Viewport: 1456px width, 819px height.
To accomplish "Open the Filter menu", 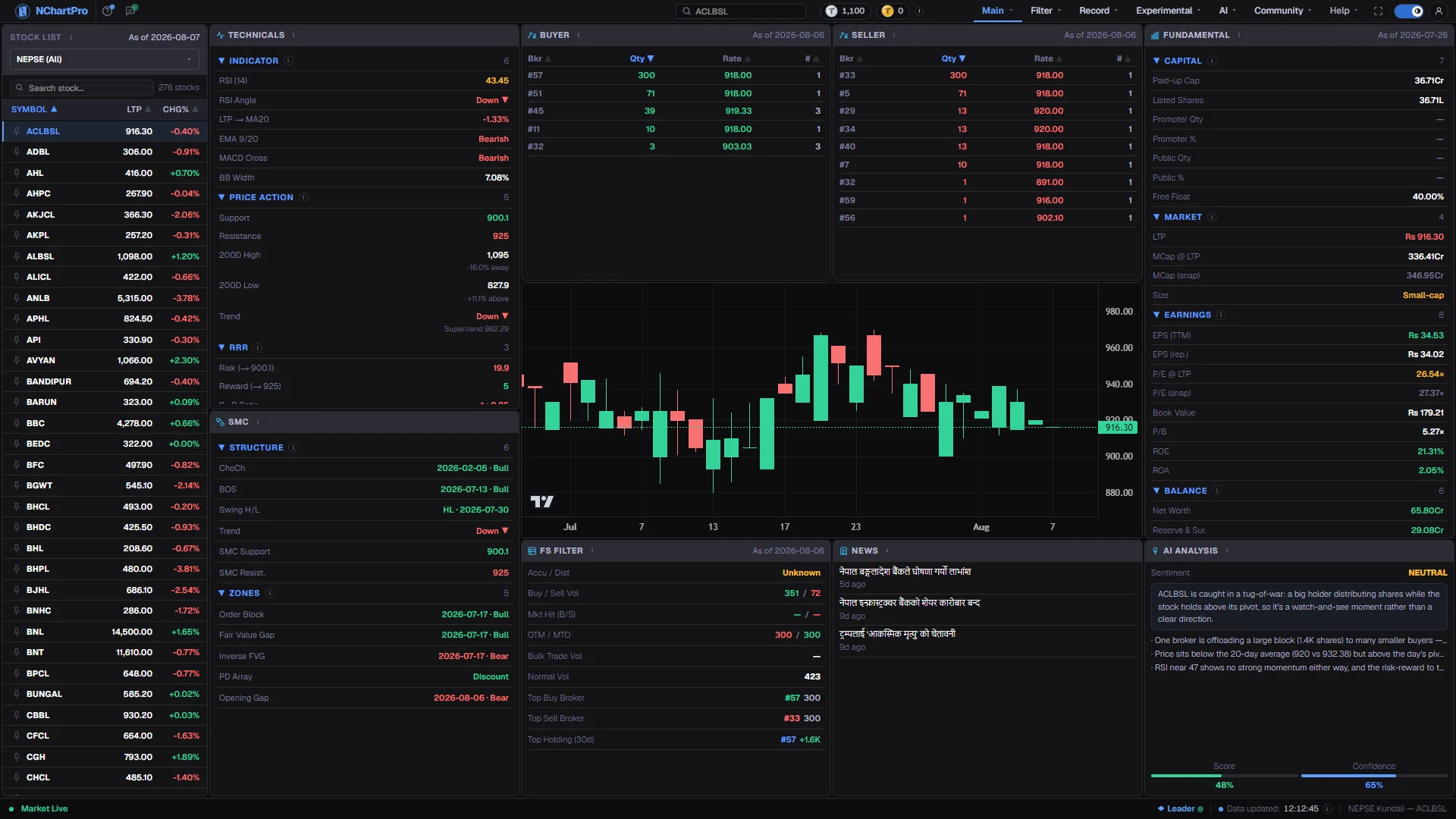I will (1045, 11).
